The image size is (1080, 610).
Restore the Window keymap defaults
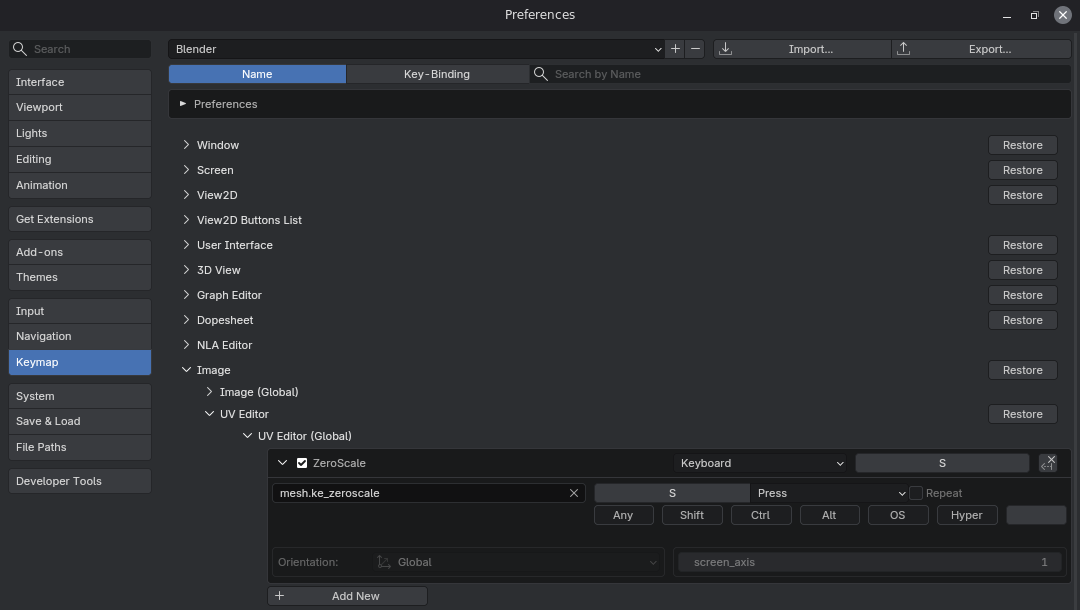click(x=1022, y=145)
